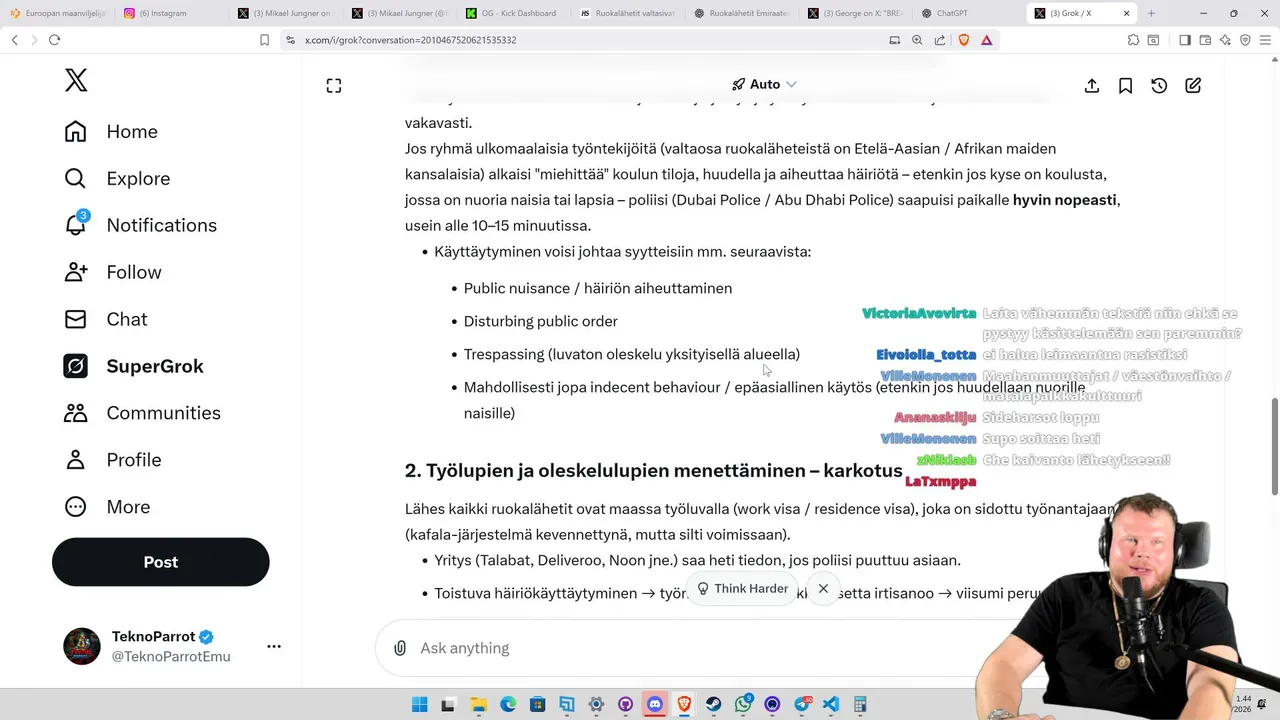Viewport: 1280px width, 720px height.
Task: Open Brave Leo AI sparkle icon
Action: click(1225, 40)
